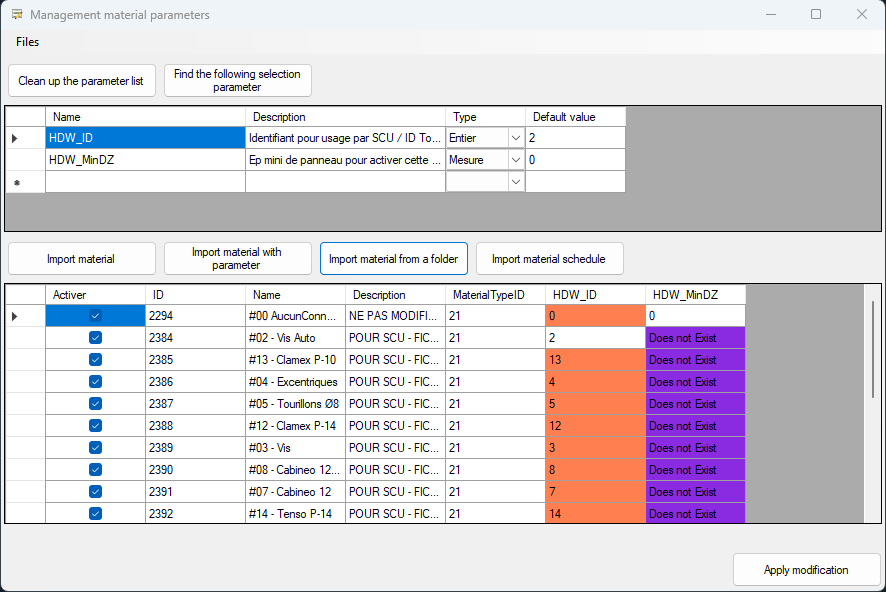Toggle the Activer checkbox for ID 2388
Screen dimensions: 886x594
click(95, 426)
